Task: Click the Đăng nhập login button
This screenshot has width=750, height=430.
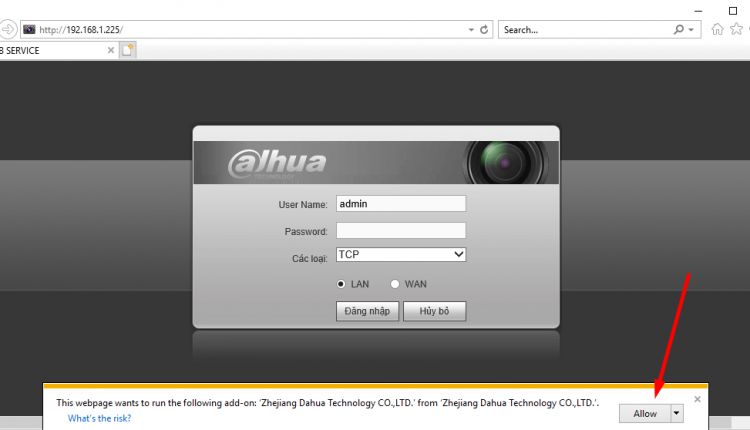Action: pyautogui.click(x=367, y=311)
